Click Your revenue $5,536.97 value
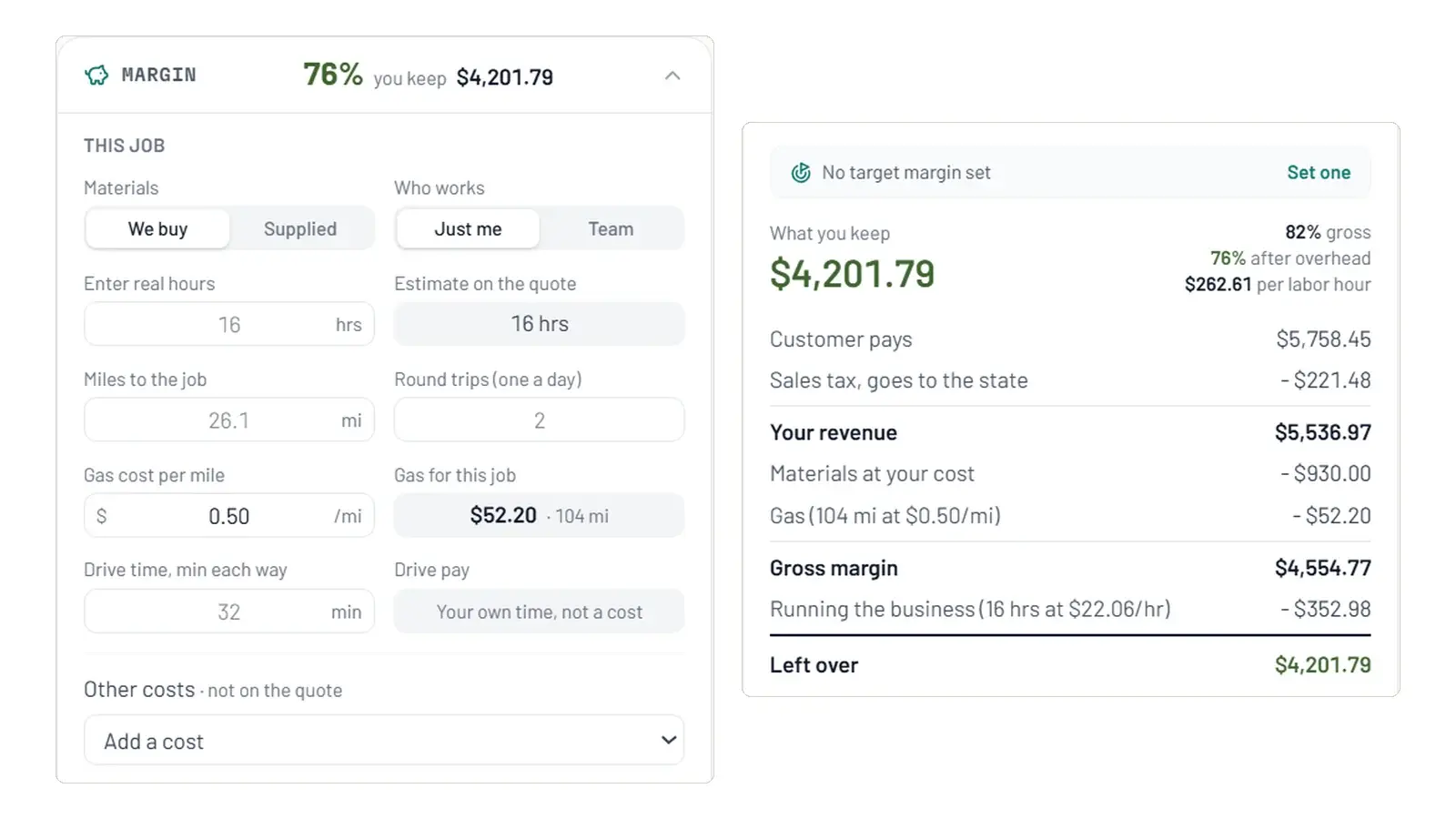 (1323, 432)
